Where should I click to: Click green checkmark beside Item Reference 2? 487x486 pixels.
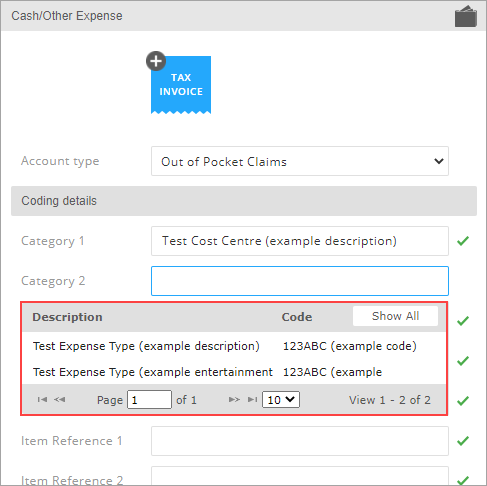point(463,480)
